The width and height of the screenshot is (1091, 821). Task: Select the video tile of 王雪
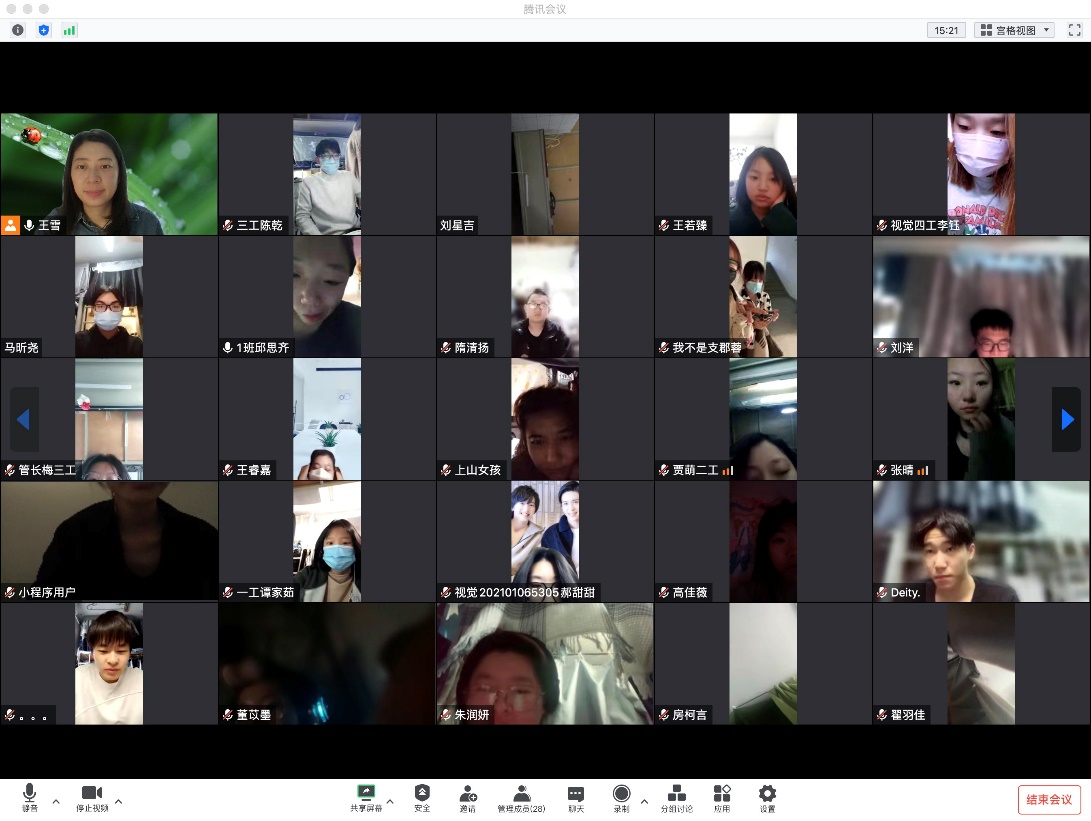click(109, 174)
